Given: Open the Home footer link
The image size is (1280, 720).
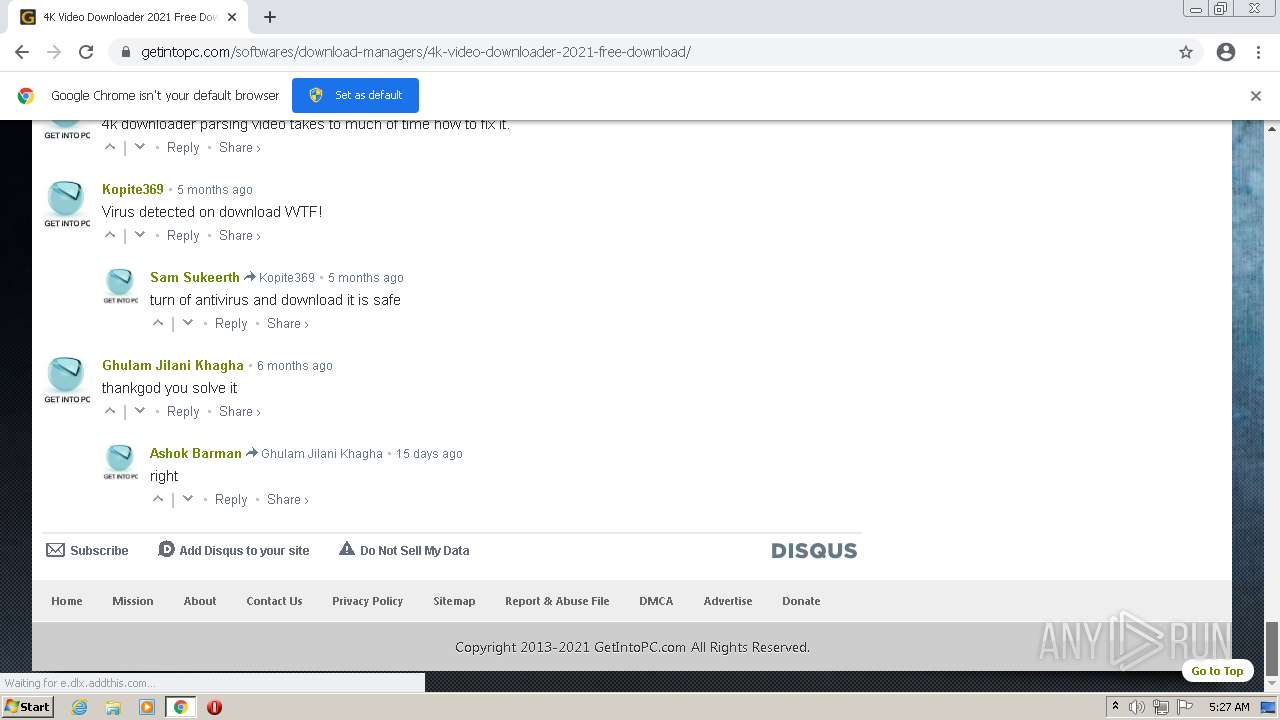Looking at the screenshot, I should click(x=67, y=601).
